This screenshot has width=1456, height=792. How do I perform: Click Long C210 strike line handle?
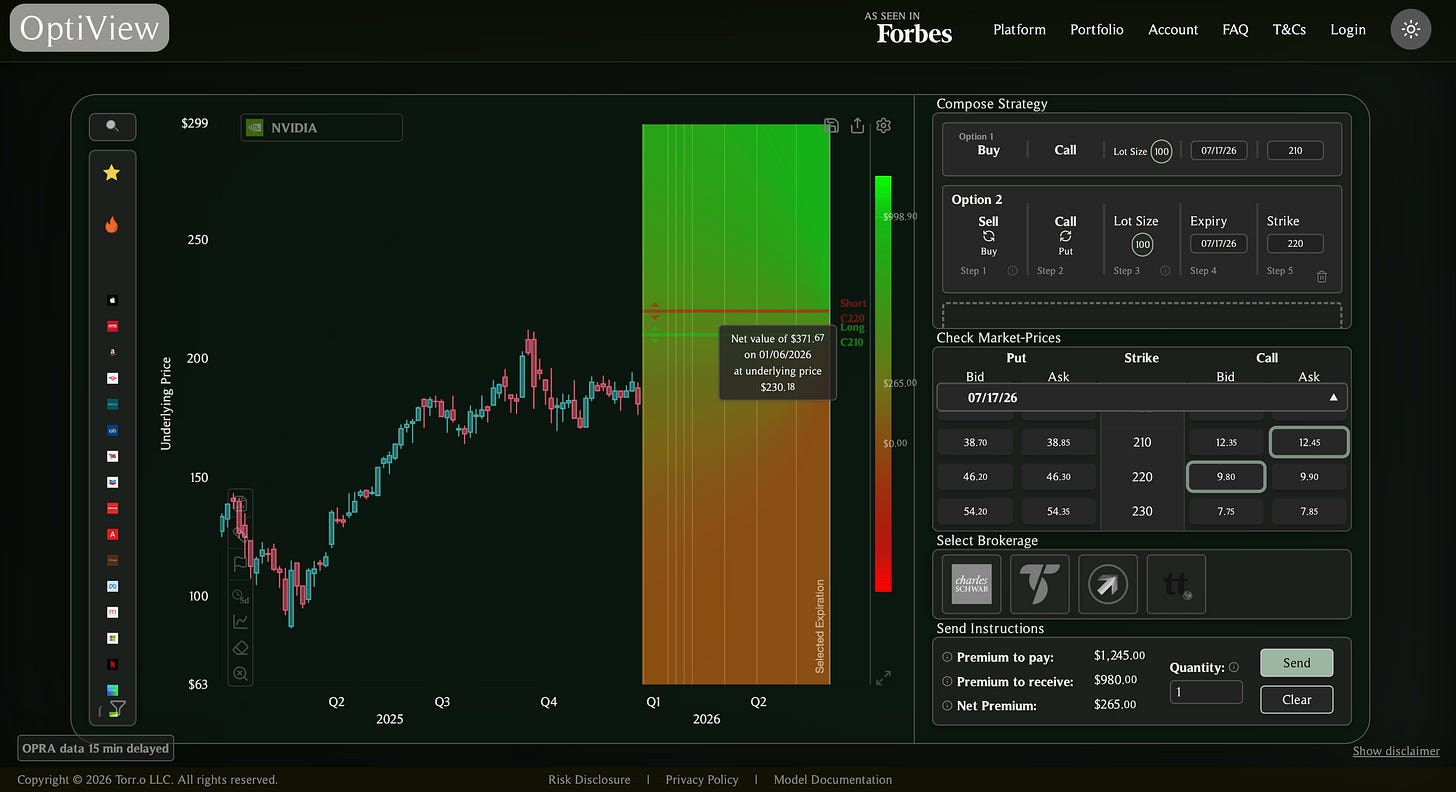point(655,334)
